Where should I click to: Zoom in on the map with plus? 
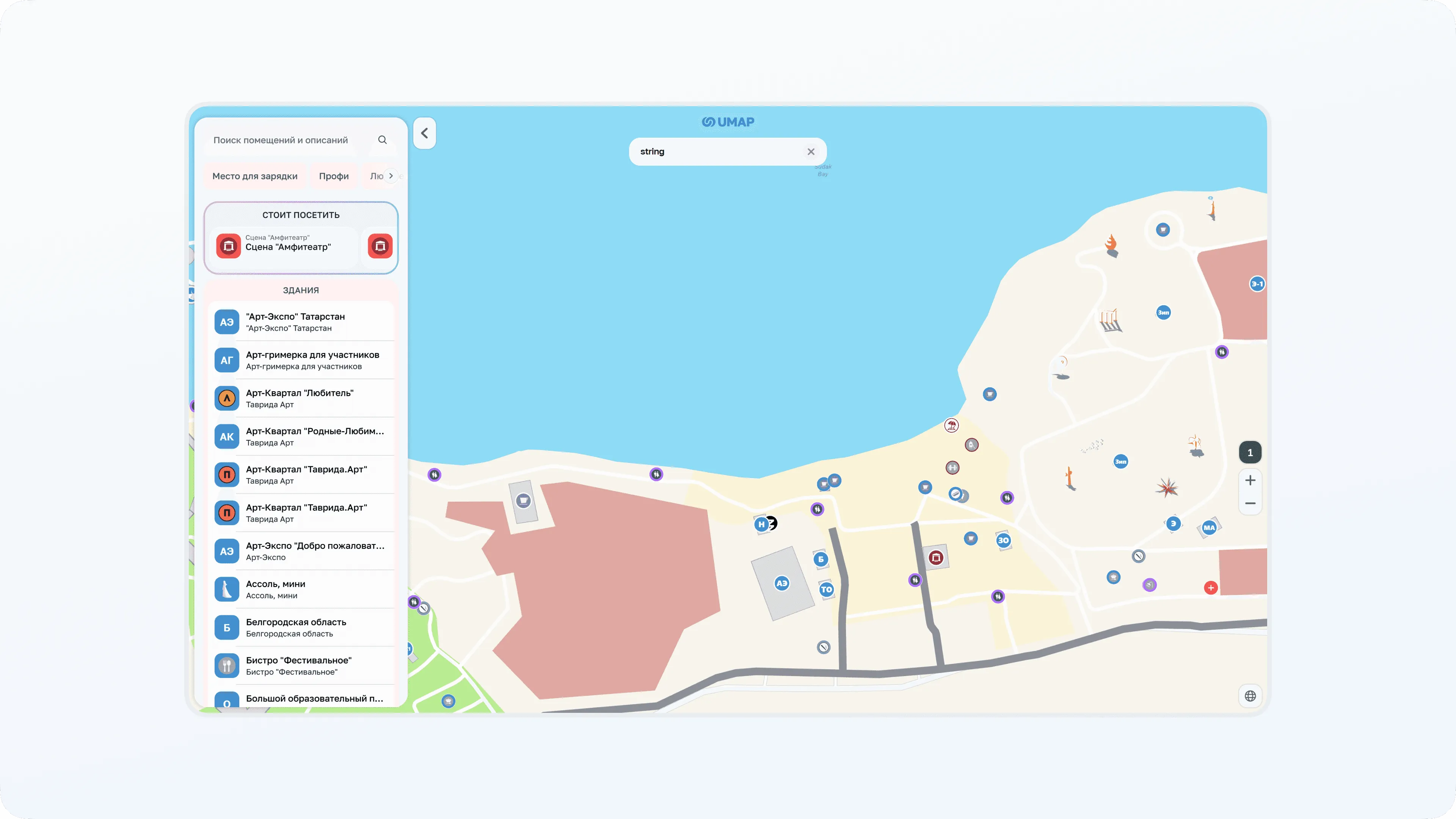pos(1250,480)
